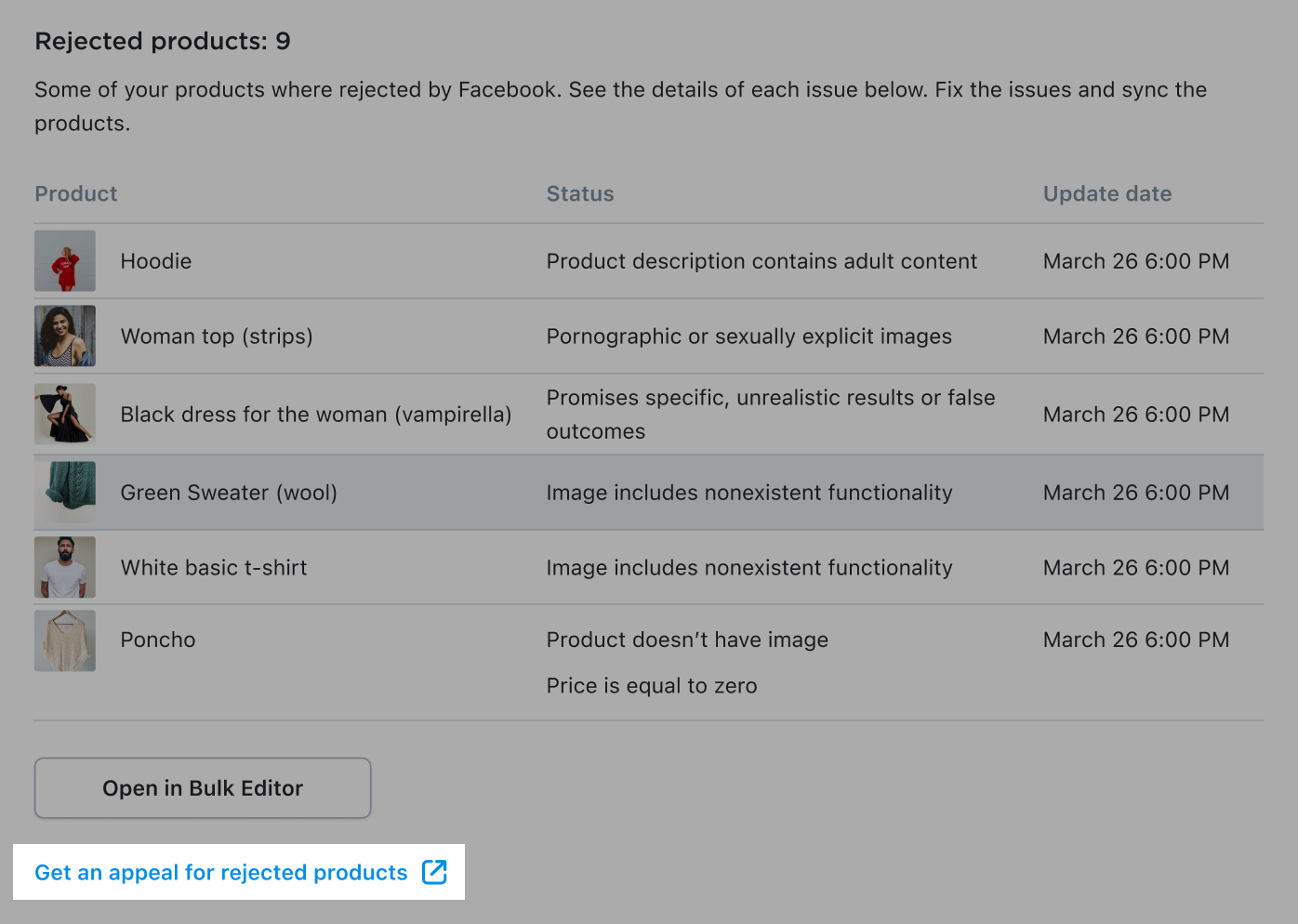This screenshot has height=924, width=1298.
Task: Click the external link icon next to appeal link
Action: tap(433, 872)
